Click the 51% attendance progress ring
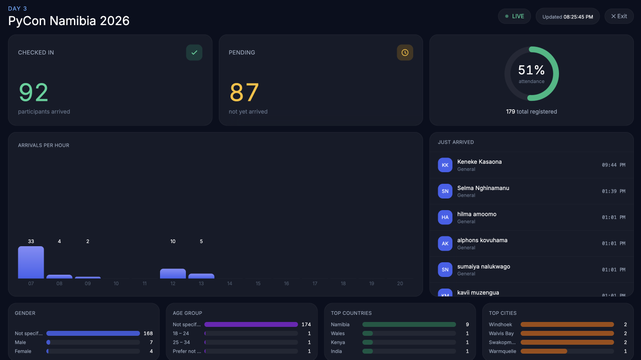Image resolution: width=641 pixels, height=360 pixels. (531, 74)
